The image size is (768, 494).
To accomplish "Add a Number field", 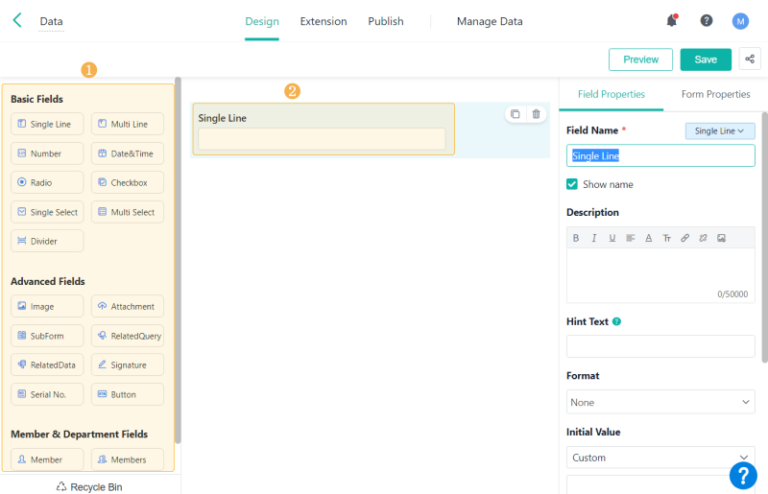I will tap(47, 153).
